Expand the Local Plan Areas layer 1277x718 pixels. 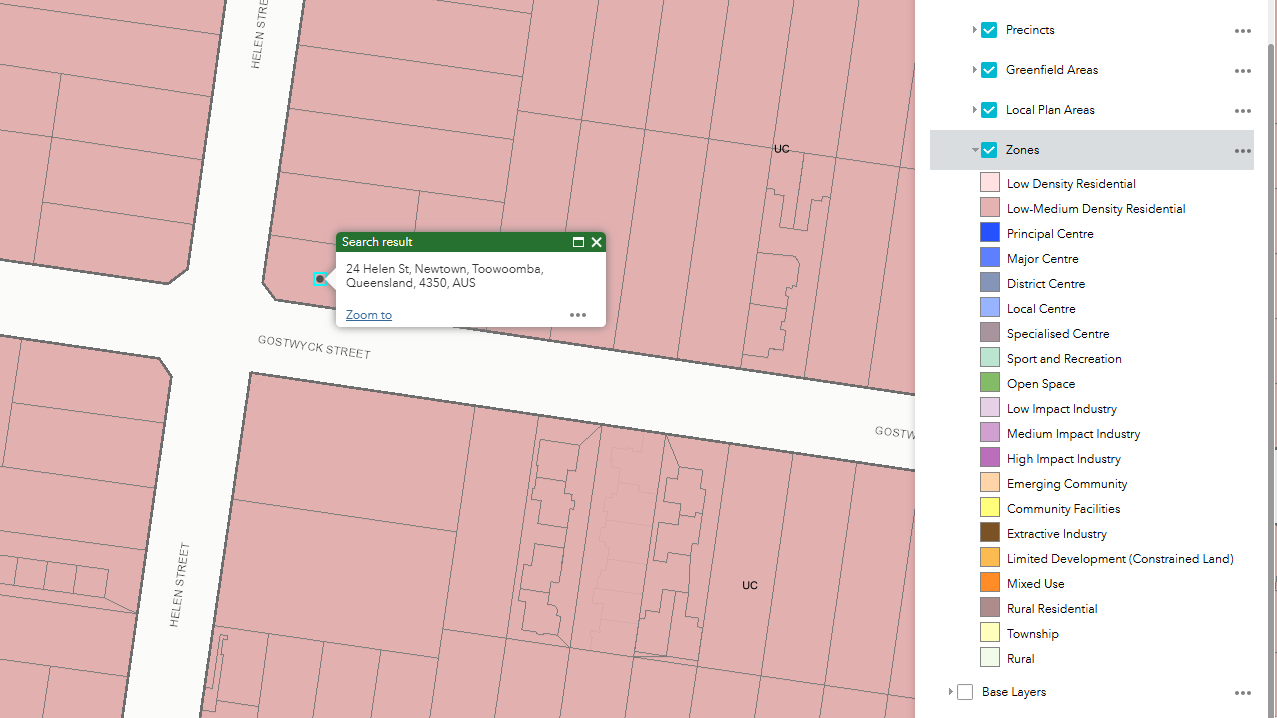(974, 110)
